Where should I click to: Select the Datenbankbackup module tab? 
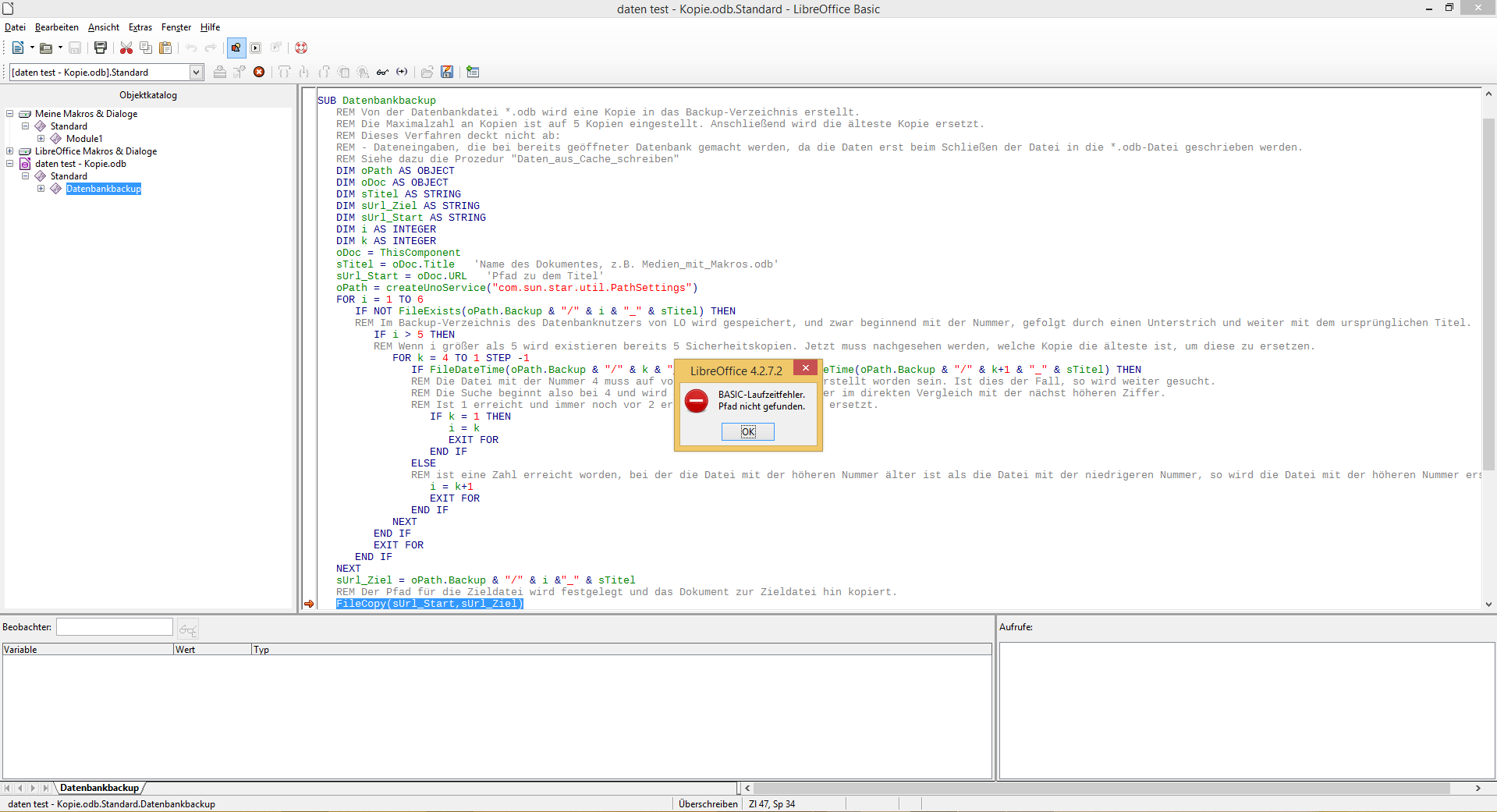click(x=100, y=788)
